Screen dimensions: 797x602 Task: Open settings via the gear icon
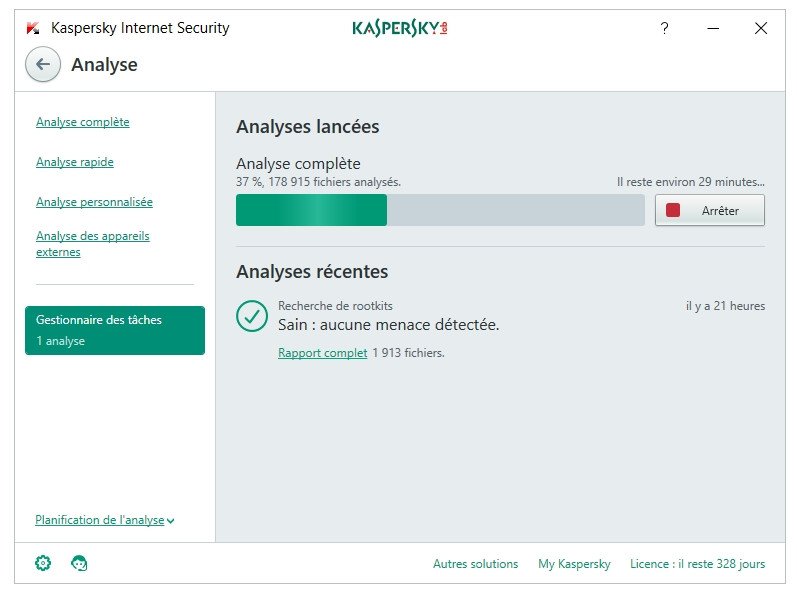pyautogui.click(x=43, y=563)
